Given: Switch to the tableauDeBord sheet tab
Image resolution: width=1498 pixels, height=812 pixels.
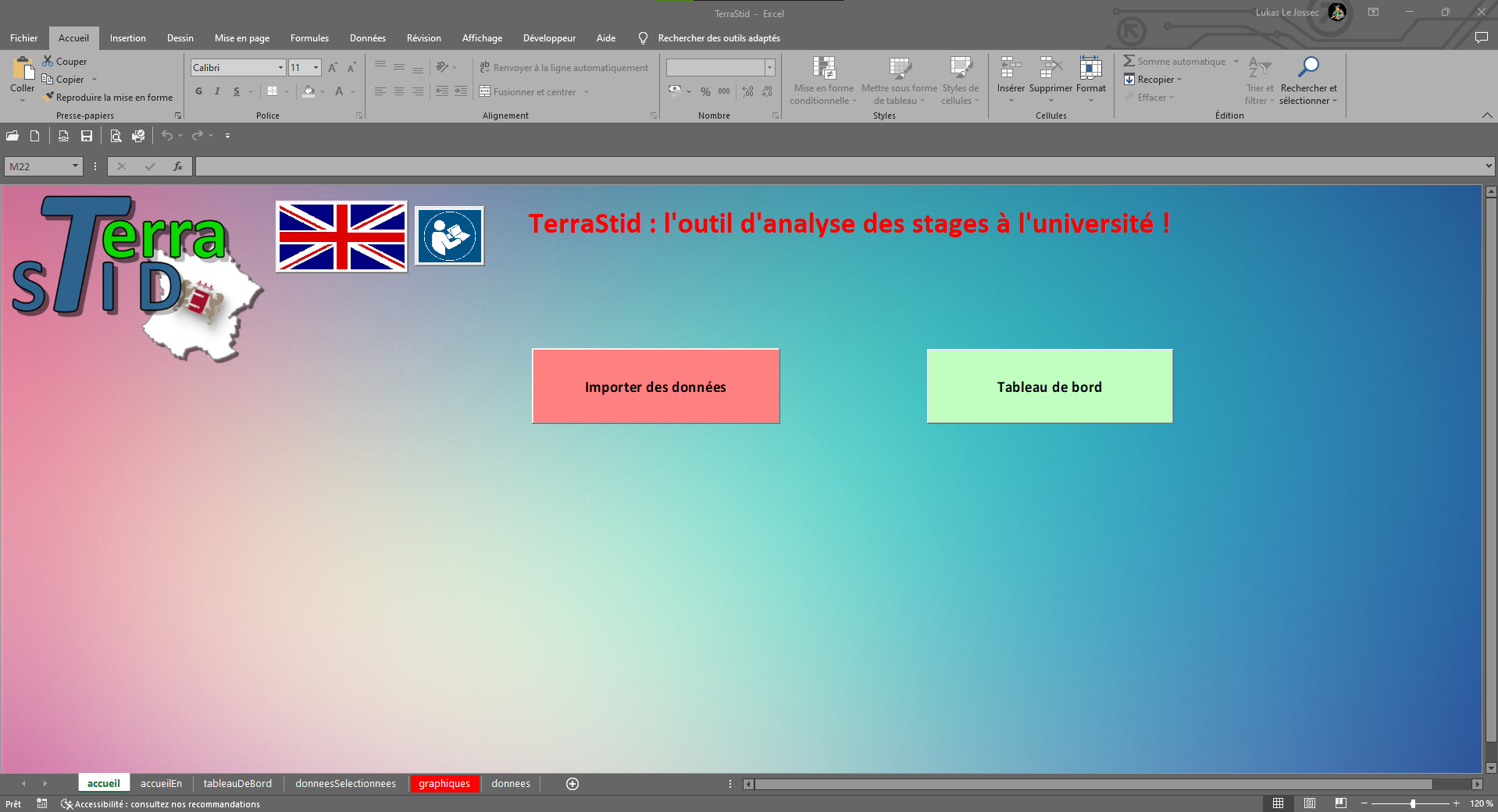Looking at the screenshot, I should tap(237, 784).
